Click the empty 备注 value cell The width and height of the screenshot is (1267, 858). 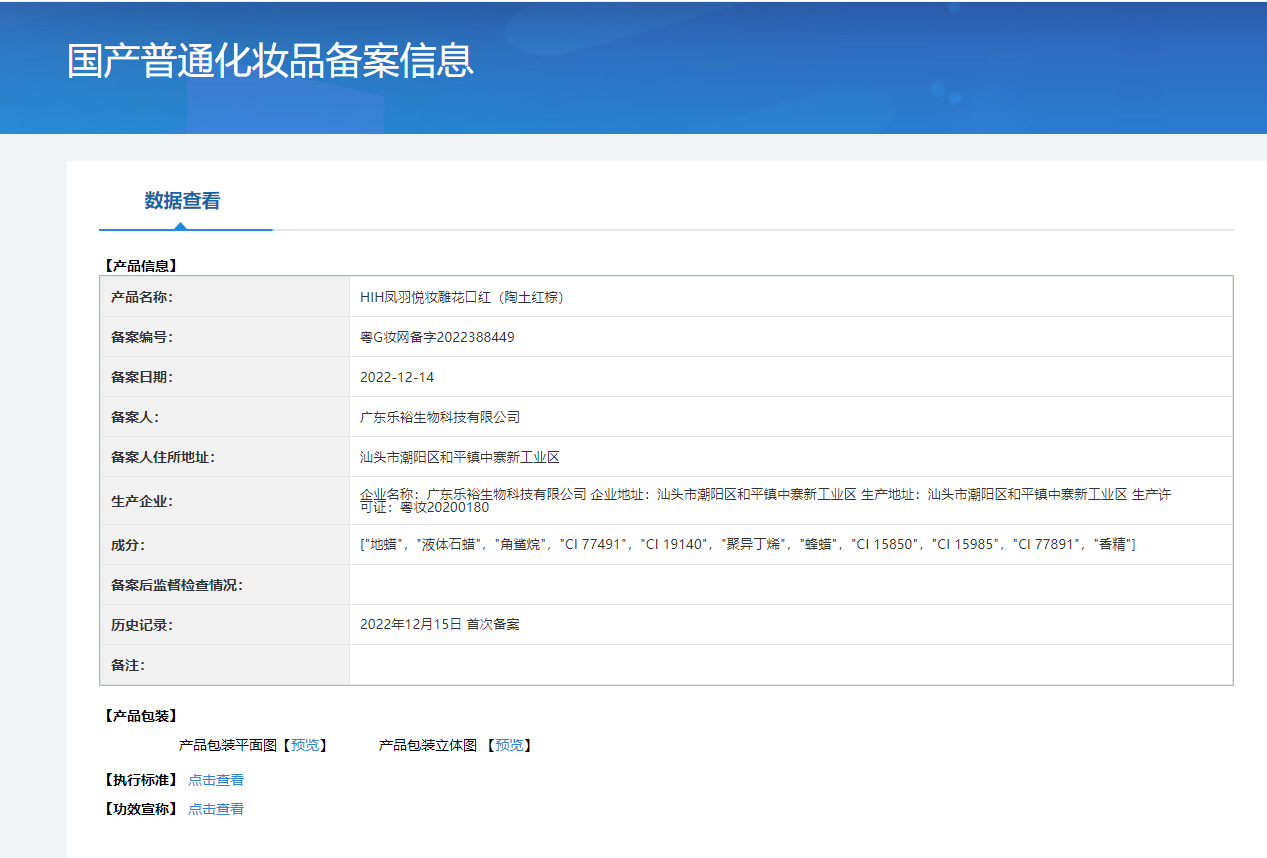click(790, 665)
